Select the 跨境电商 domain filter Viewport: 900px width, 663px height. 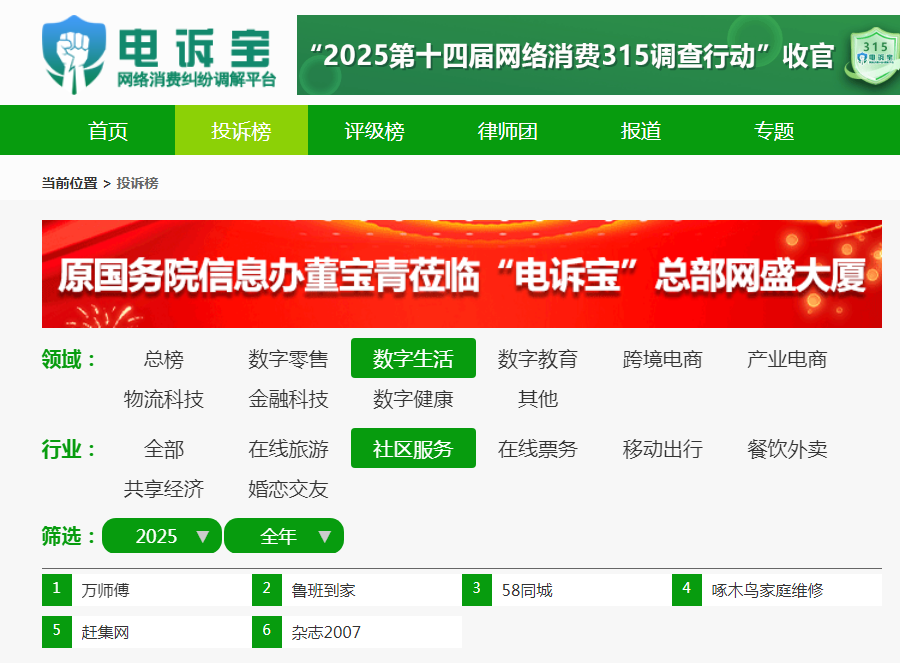662,359
